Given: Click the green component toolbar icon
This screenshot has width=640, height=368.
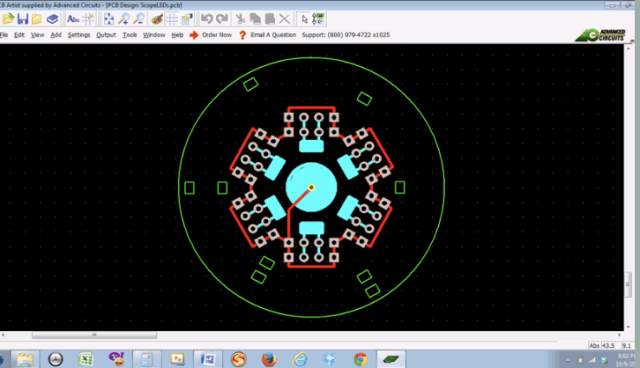Looking at the screenshot, I should (318, 19).
